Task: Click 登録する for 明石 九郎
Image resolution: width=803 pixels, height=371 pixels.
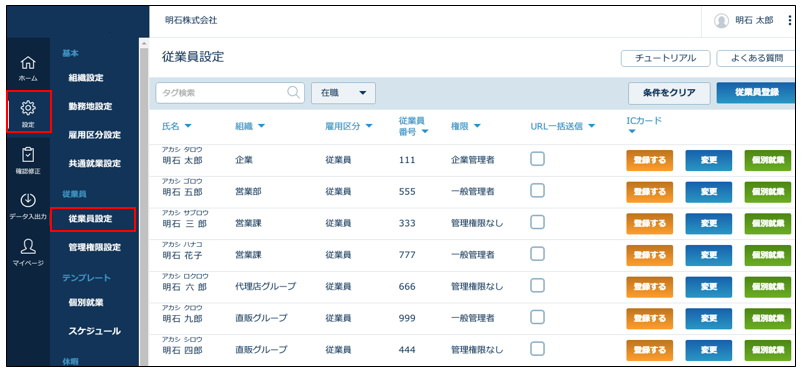Action: 649,318
